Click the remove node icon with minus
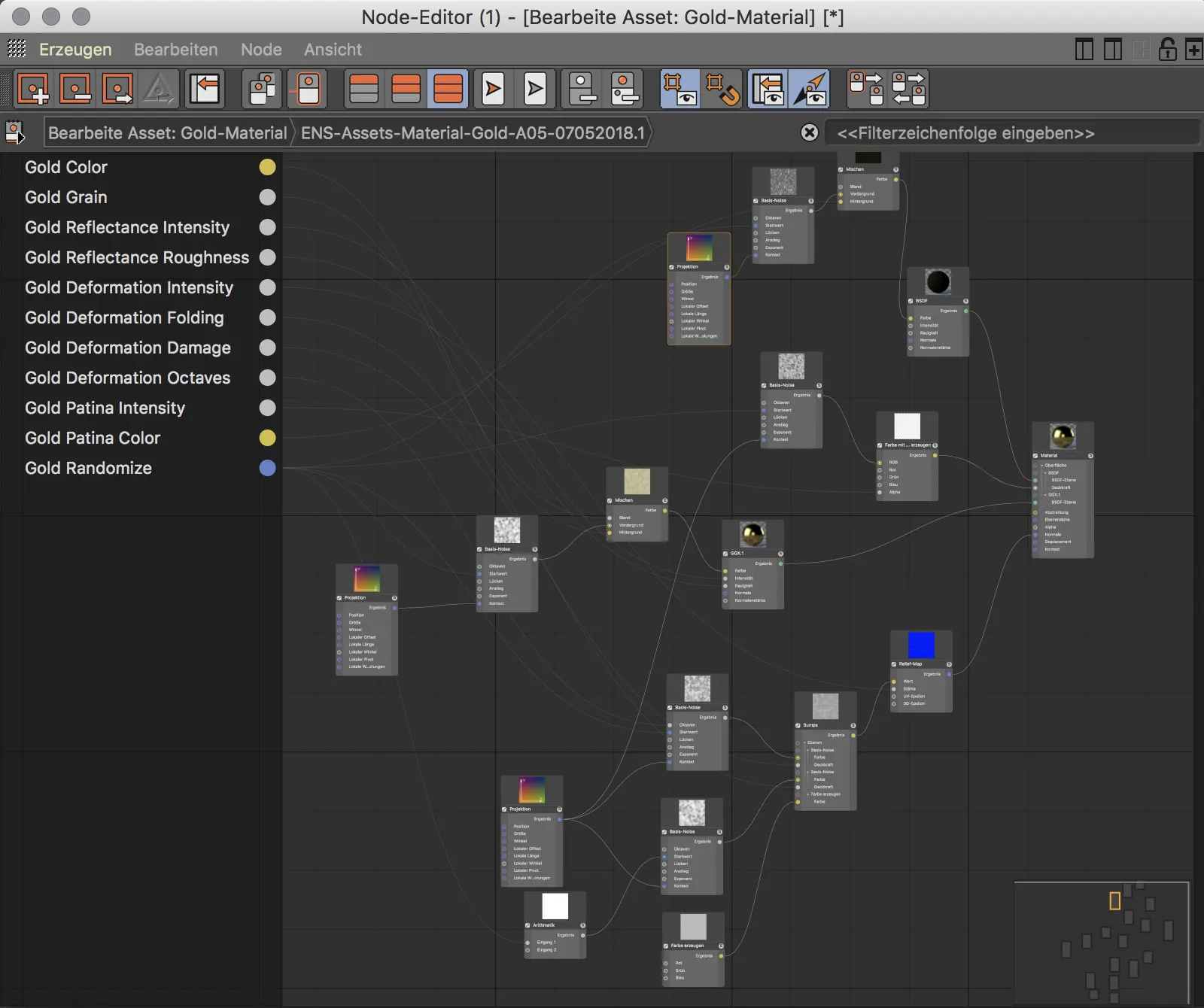1204x1008 pixels. pos(75,89)
